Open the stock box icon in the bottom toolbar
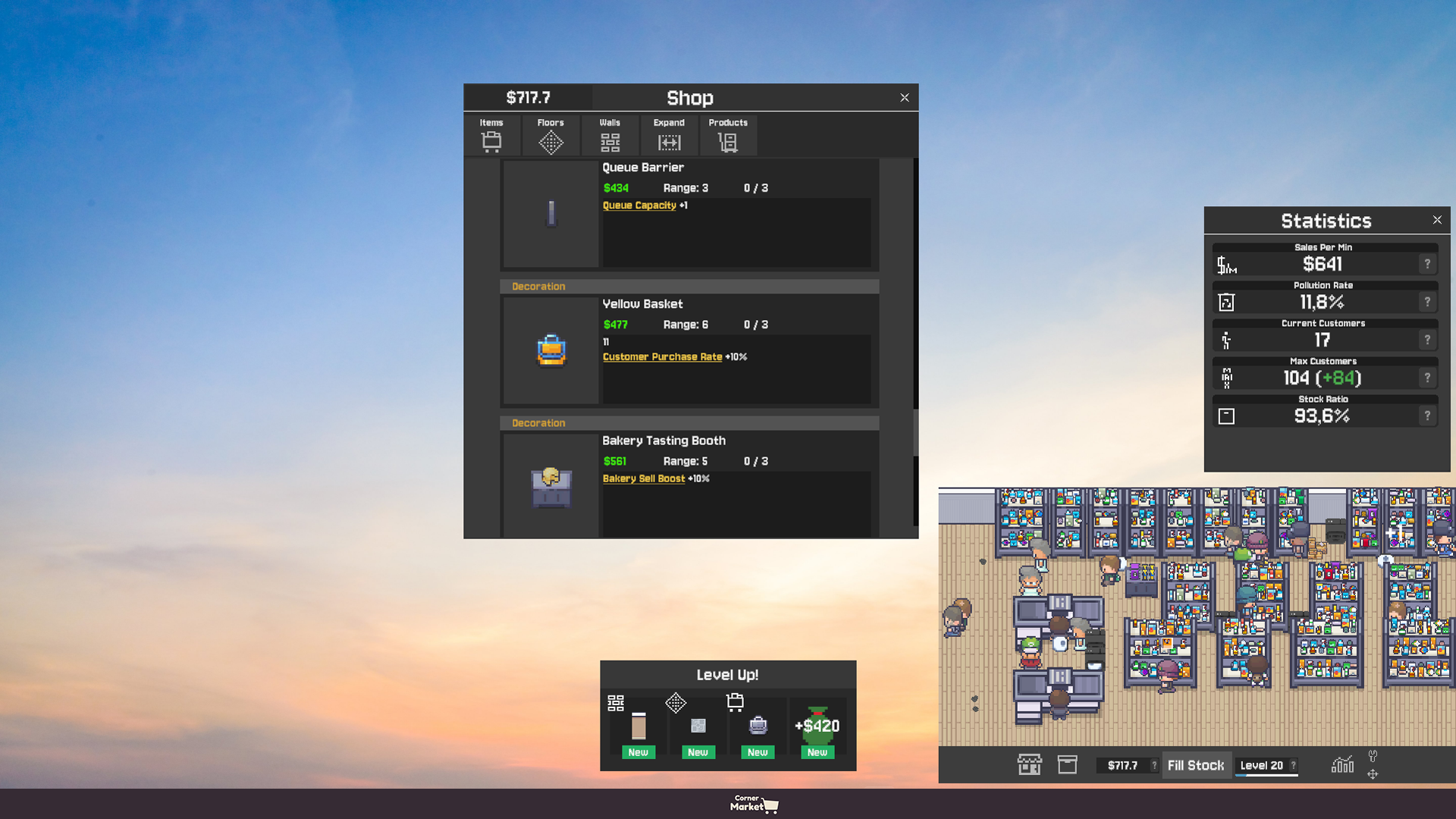The image size is (1456, 819). click(x=1068, y=765)
